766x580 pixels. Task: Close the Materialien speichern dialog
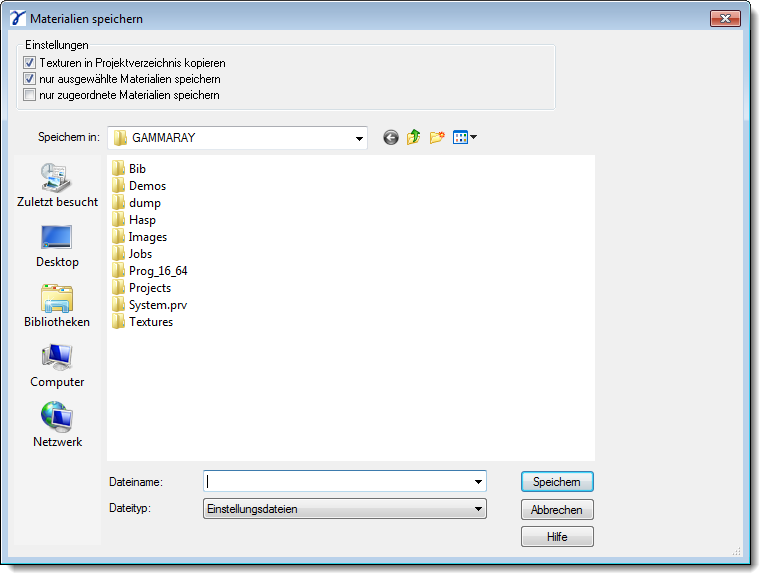coord(725,19)
